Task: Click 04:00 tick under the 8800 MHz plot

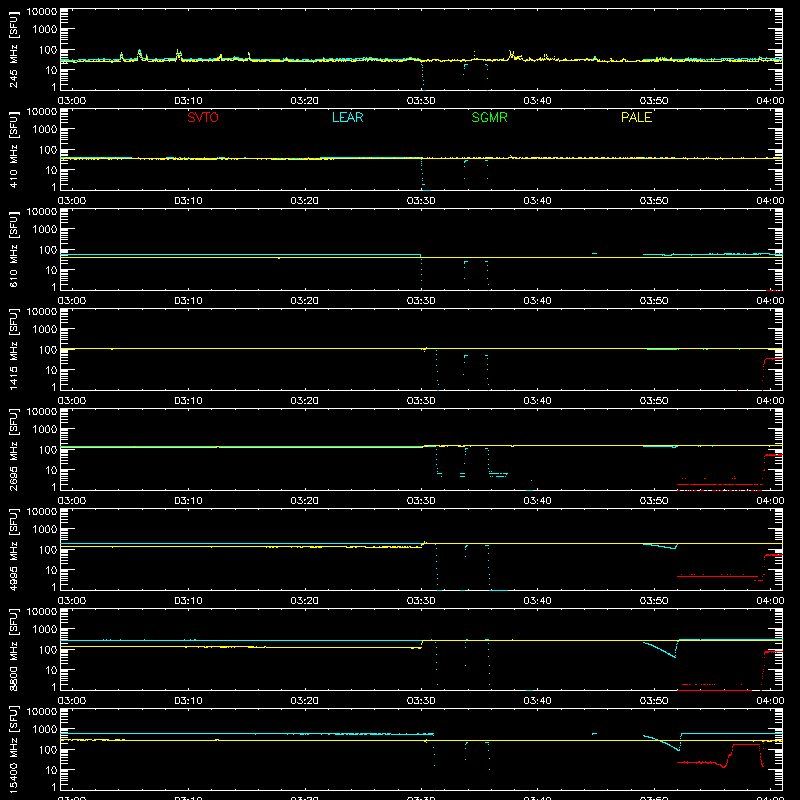Action: (770, 701)
